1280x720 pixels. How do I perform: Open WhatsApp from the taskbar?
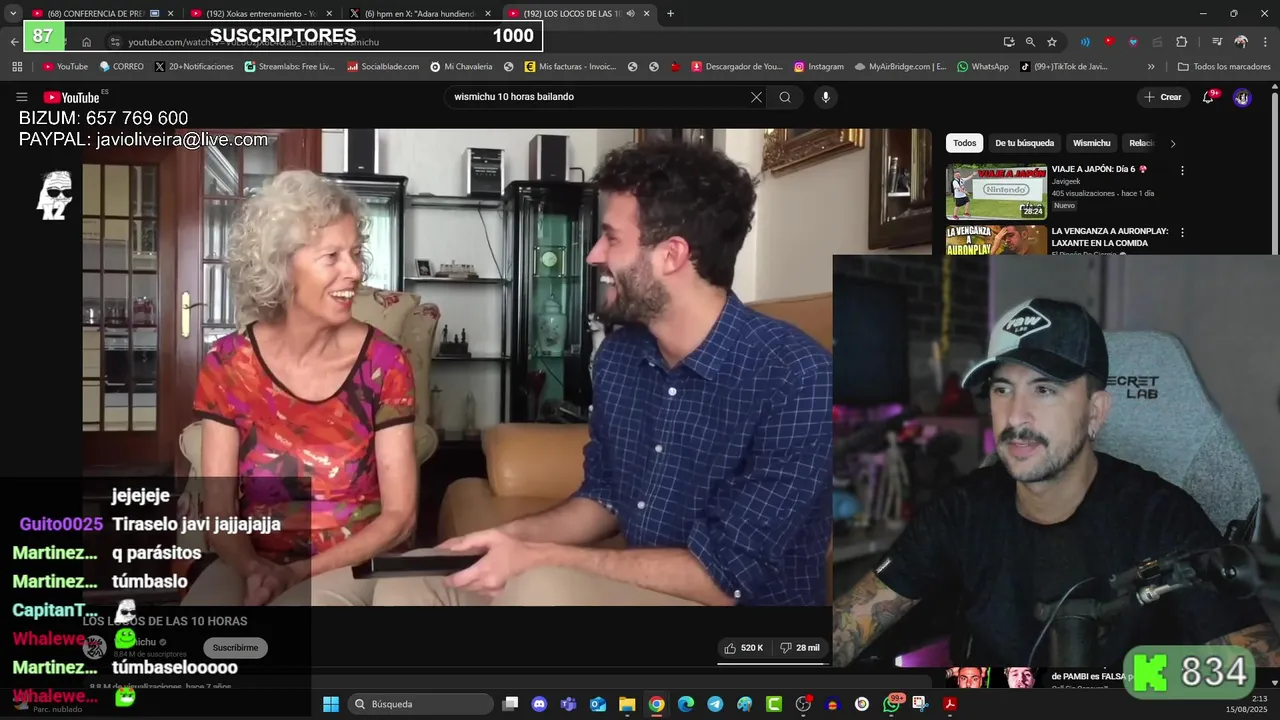coord(891,704)
